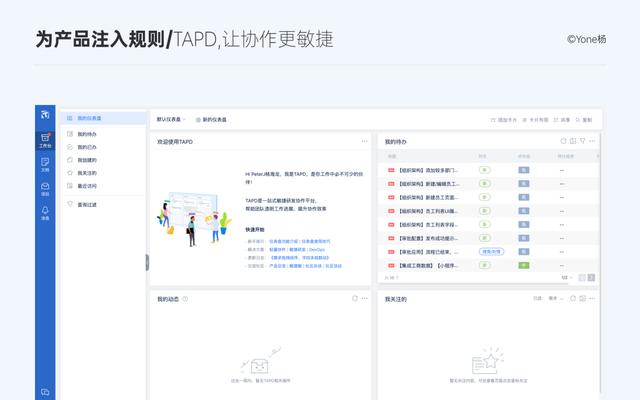
Task: Click 共享 in the top toolbar
Action: 562,120
